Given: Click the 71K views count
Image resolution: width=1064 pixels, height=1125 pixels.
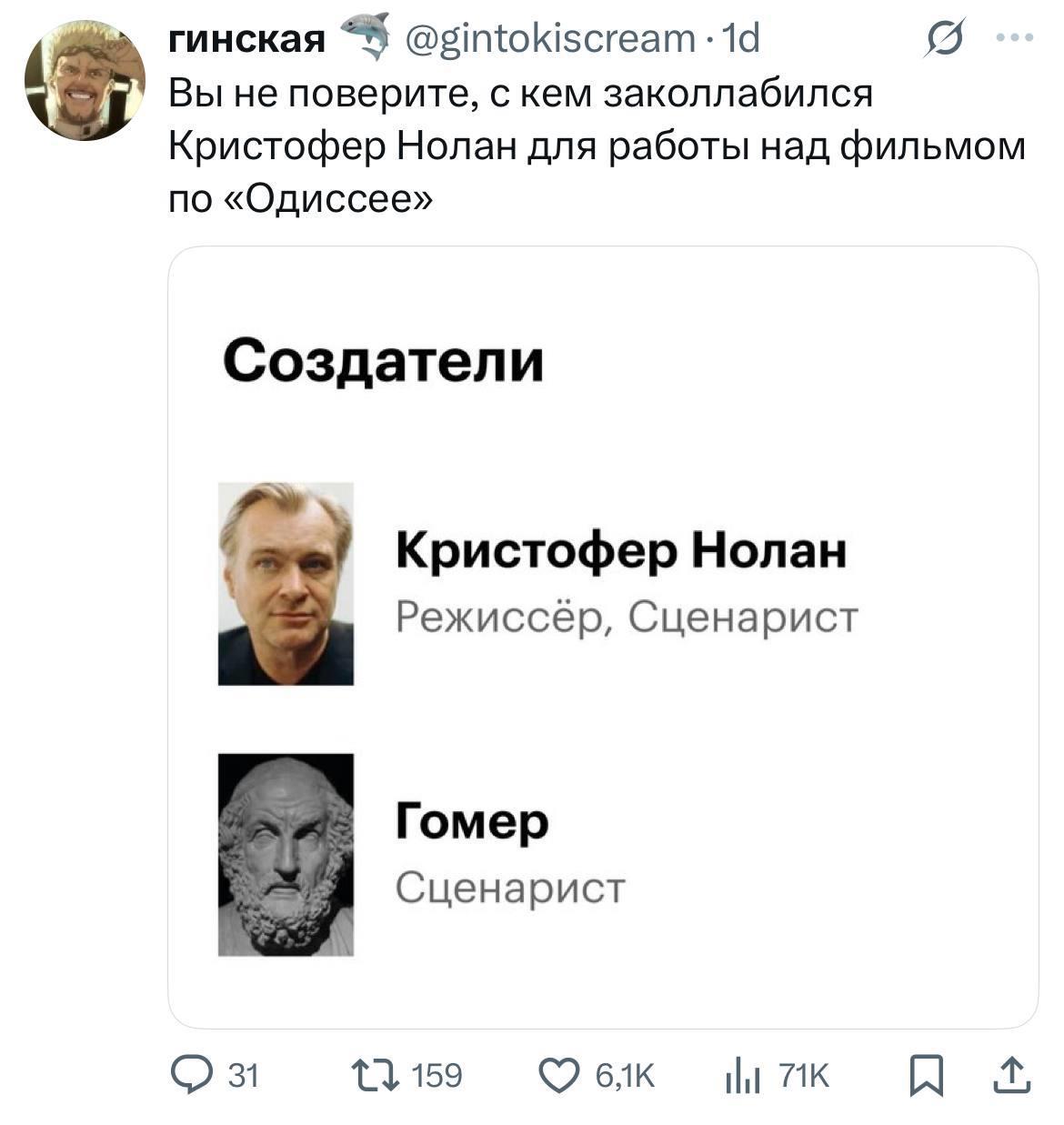Looking at the screenshot, I should coord(805,1076).
